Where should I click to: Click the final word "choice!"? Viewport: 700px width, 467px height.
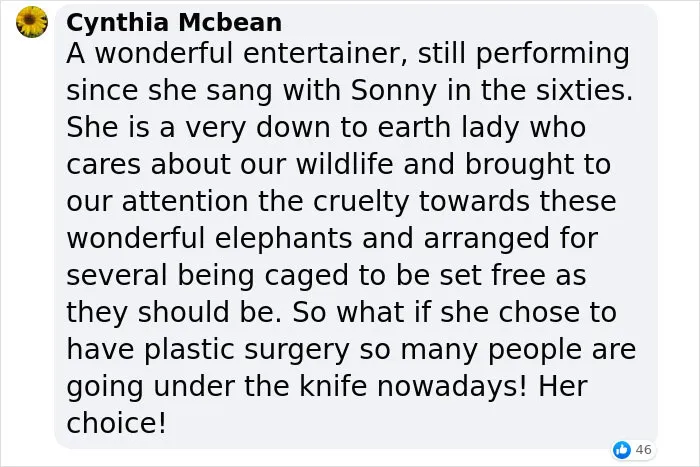(x=117, y=423)
